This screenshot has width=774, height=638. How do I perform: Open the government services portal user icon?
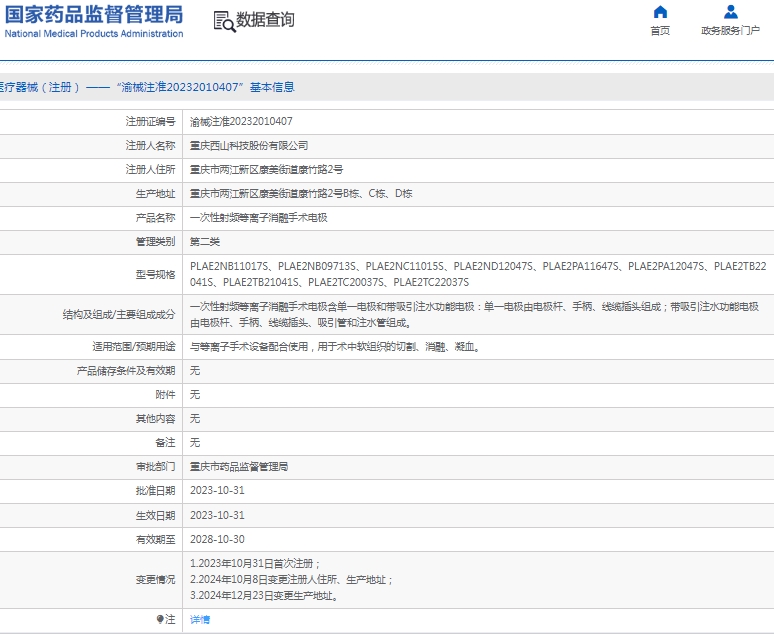pos(731,11)
